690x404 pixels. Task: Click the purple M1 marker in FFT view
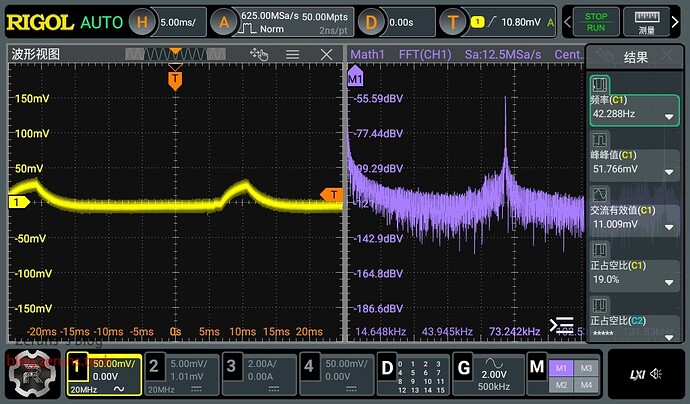(x=354, y=78)
